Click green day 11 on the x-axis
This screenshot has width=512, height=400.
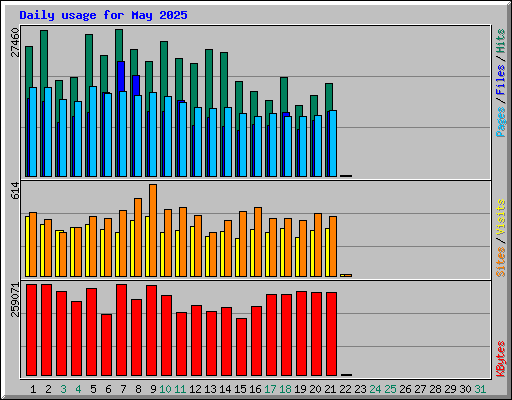click(x=180, y=389)
